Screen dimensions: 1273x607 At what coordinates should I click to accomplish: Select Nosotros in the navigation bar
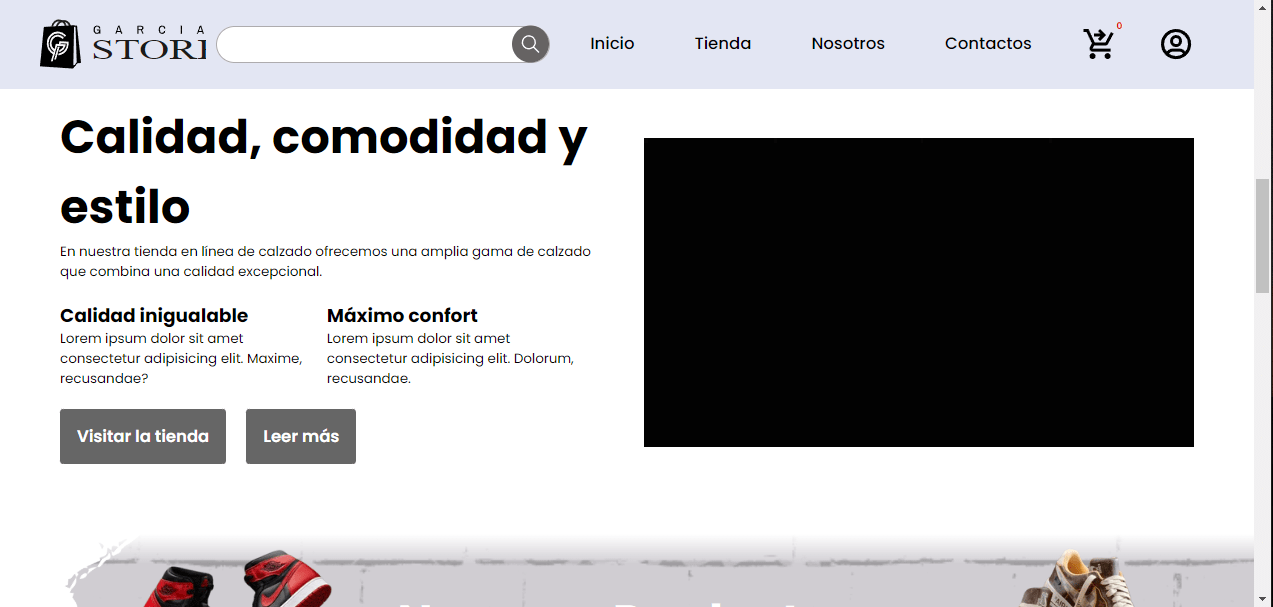click(847, 43)
